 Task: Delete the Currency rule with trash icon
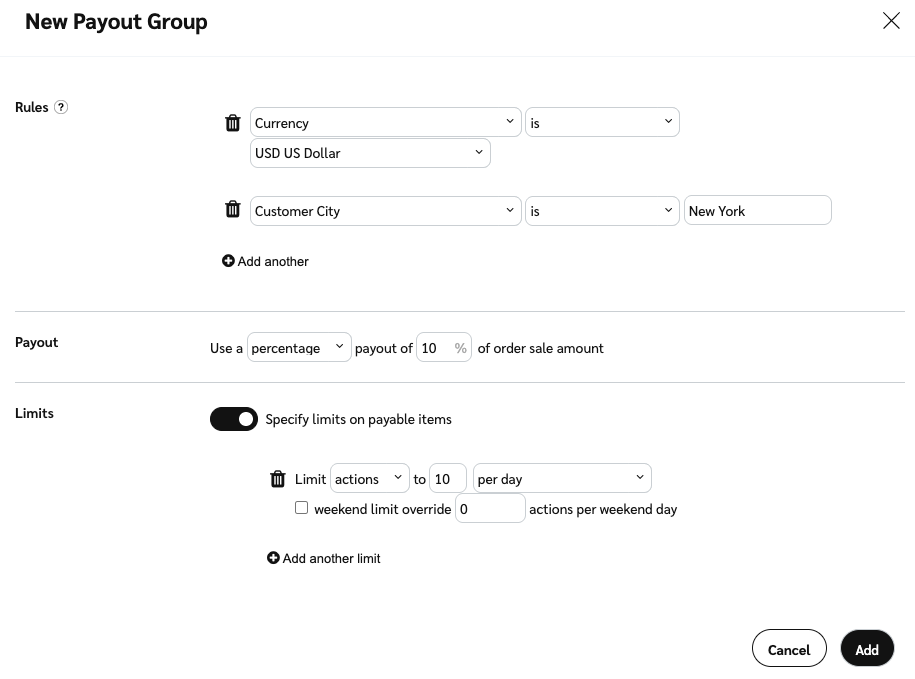(233, 123)
